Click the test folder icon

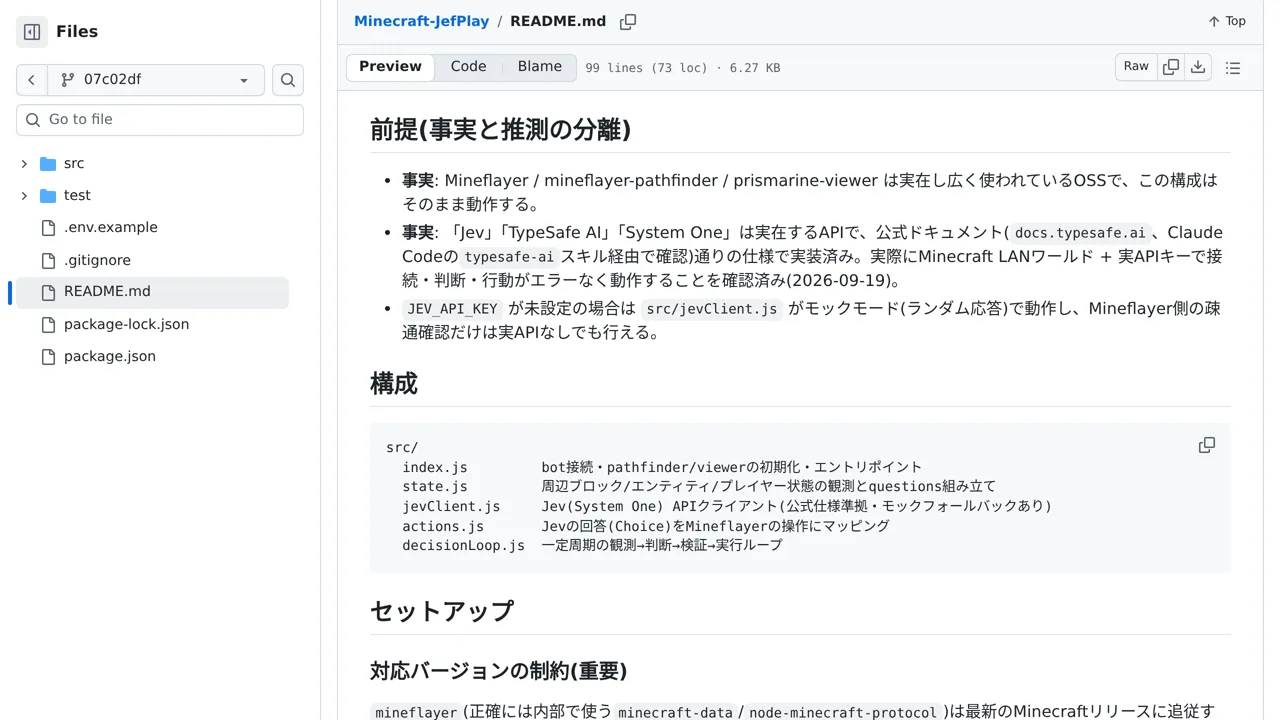48,196
